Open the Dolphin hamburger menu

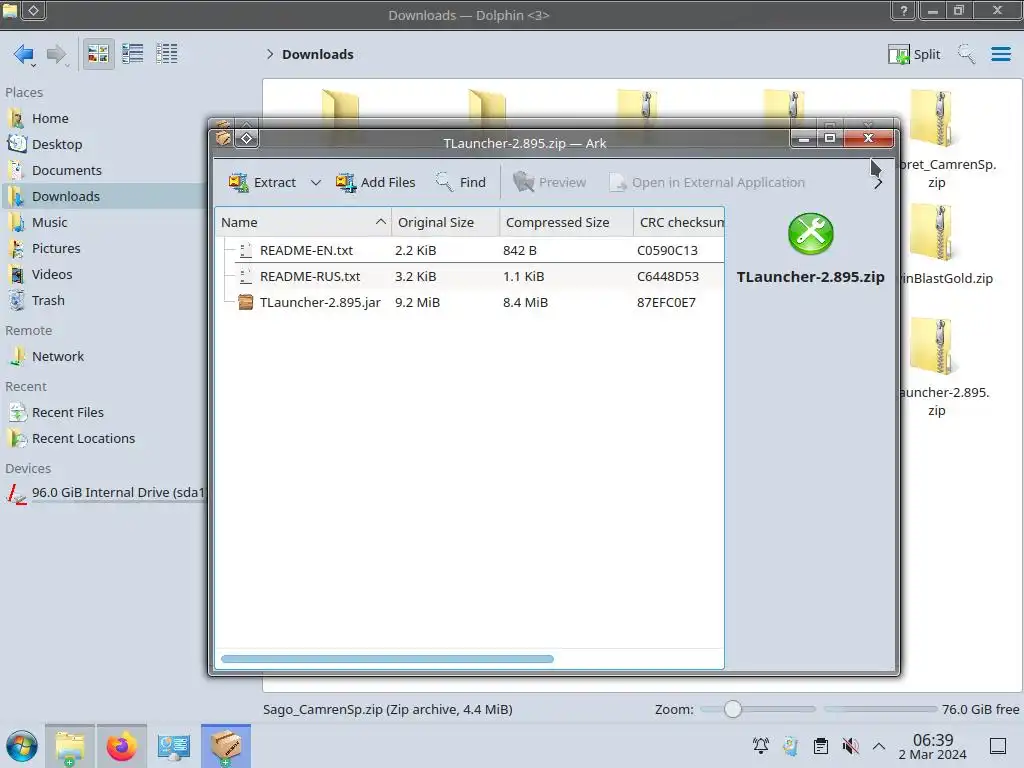1001,54
